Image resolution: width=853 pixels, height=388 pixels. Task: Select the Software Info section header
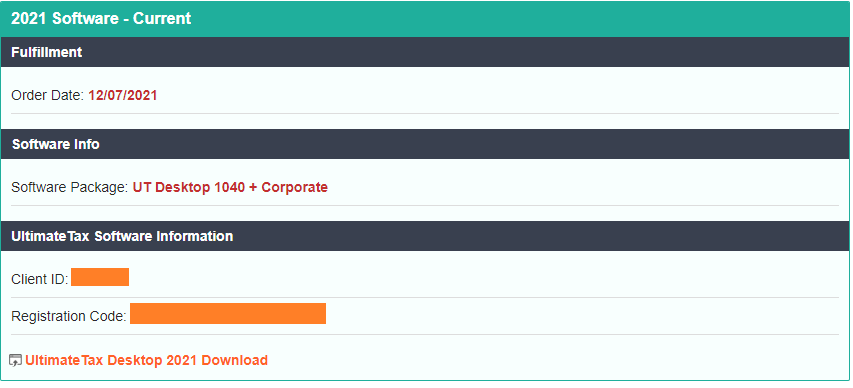[x=426, y=144]
